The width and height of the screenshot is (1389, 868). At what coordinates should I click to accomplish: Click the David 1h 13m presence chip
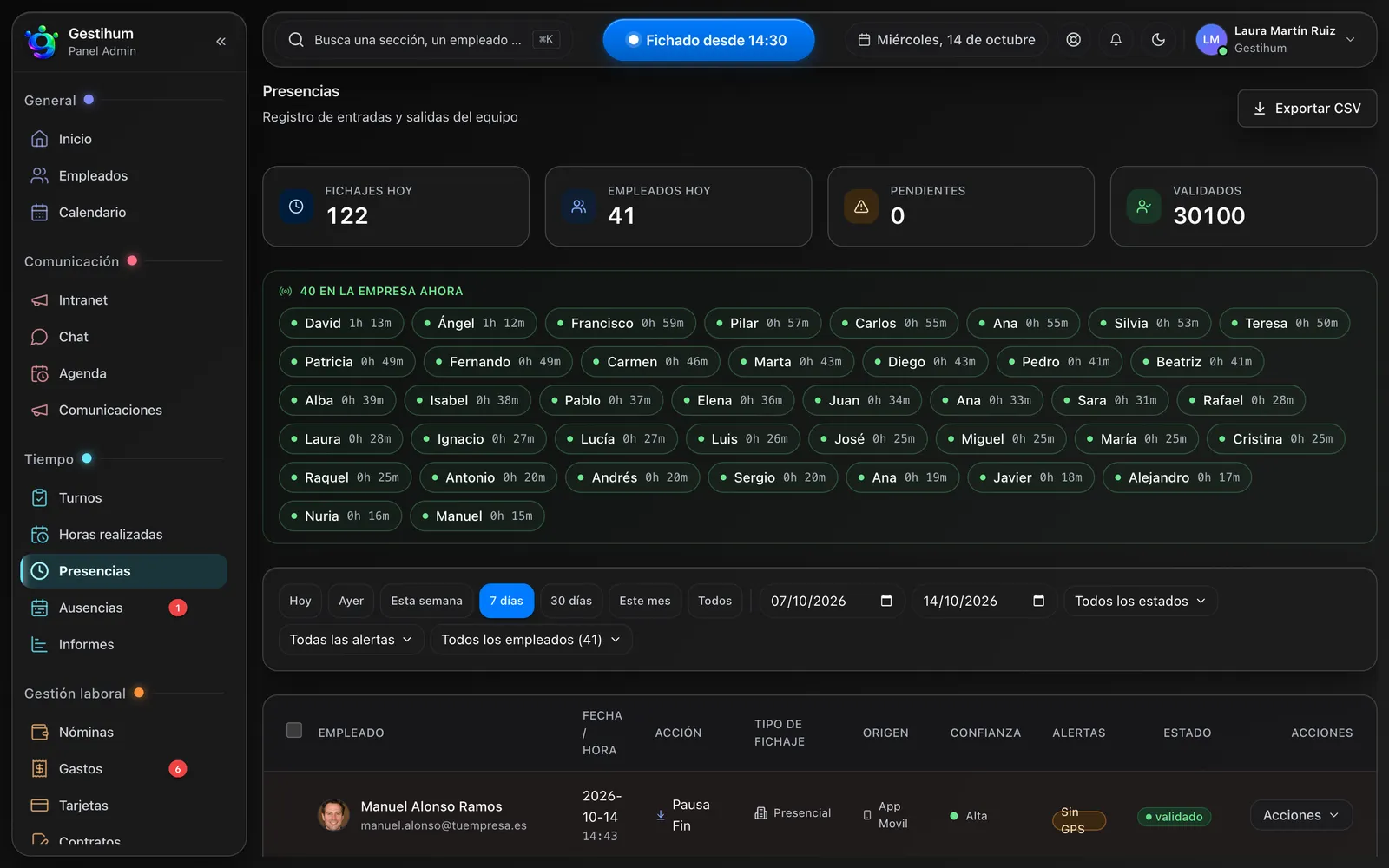tap(341, 323)
